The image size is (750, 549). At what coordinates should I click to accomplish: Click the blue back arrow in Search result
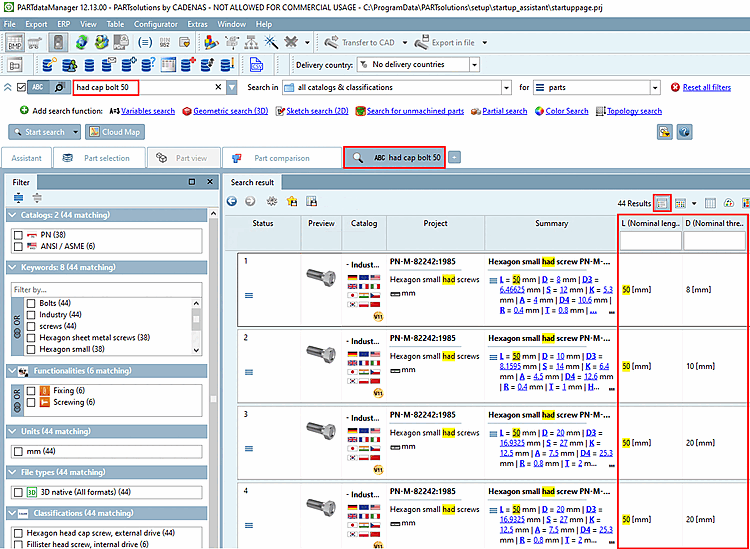pos(232,202)
